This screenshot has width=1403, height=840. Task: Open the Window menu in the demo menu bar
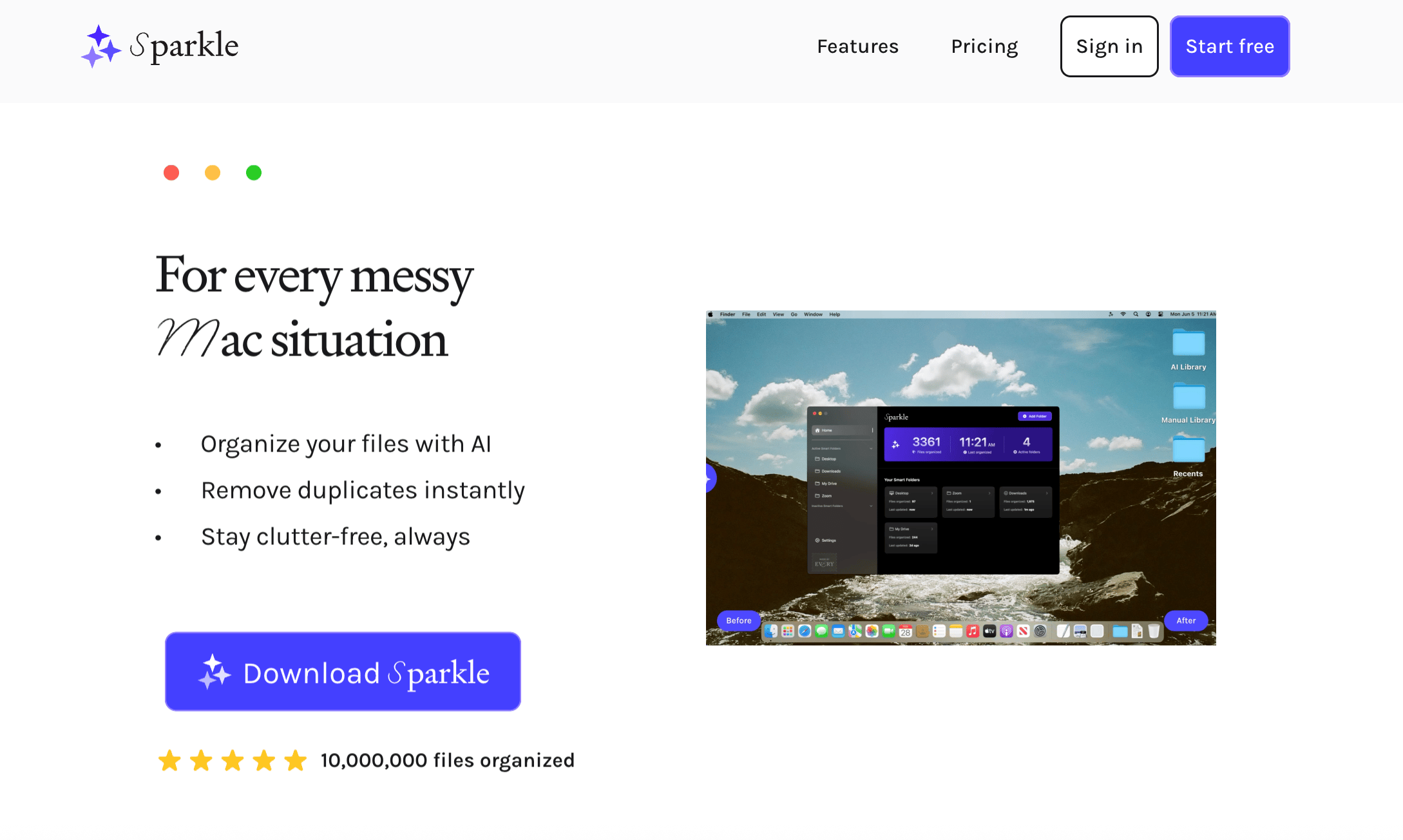tap(813, 314)
